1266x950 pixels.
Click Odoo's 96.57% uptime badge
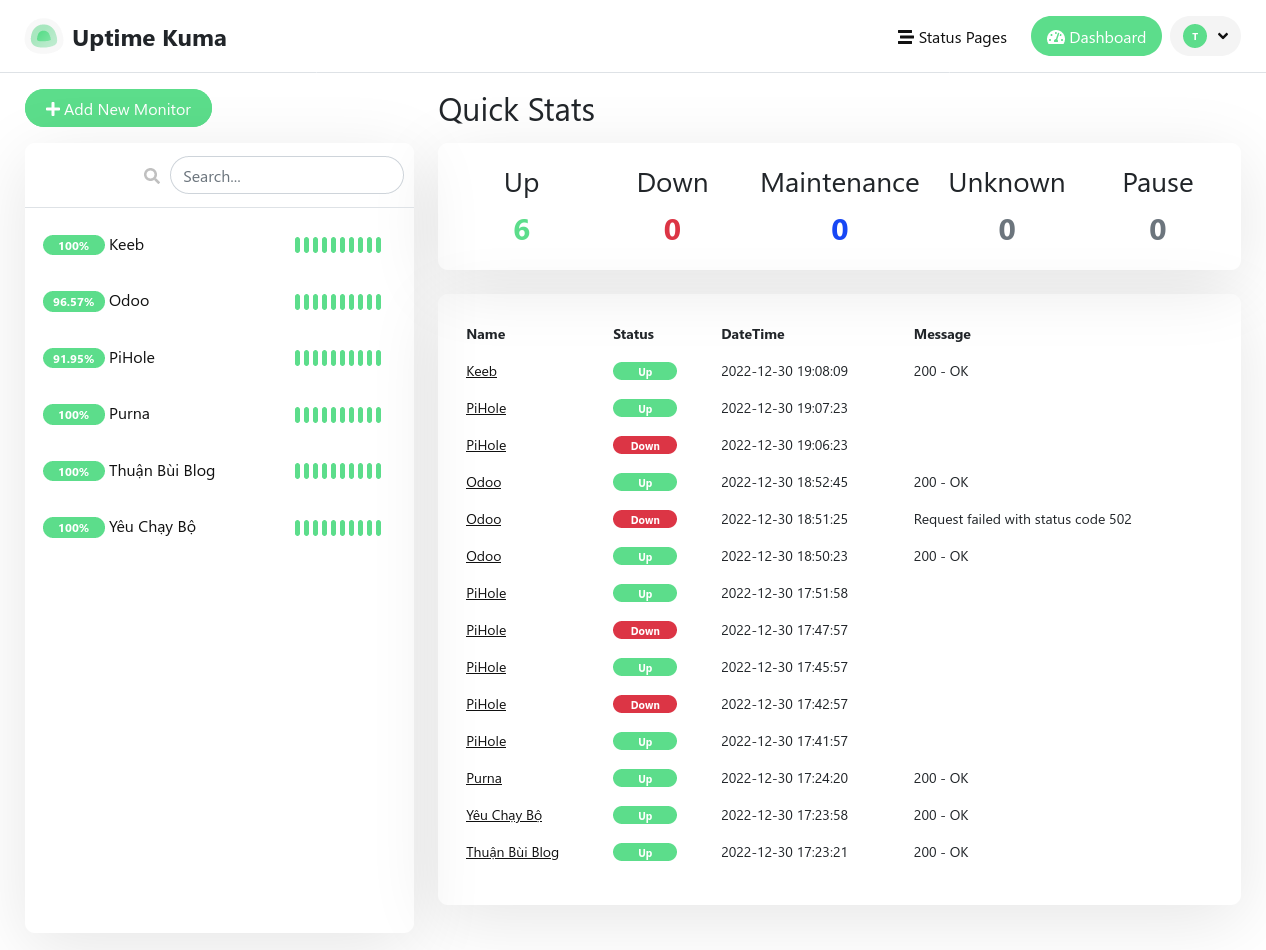click(73, 301)
